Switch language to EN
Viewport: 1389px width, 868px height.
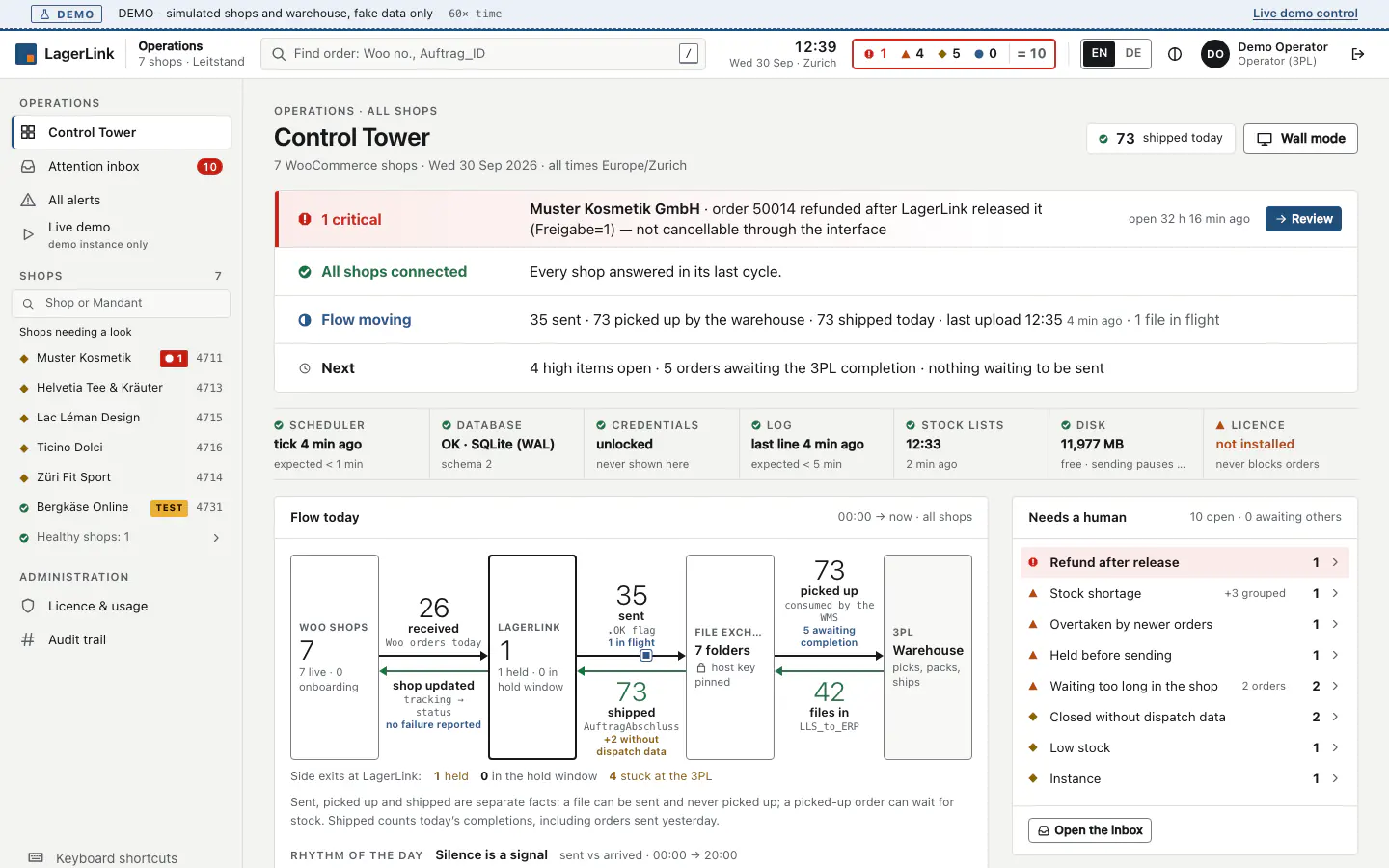click(1100, 54)
